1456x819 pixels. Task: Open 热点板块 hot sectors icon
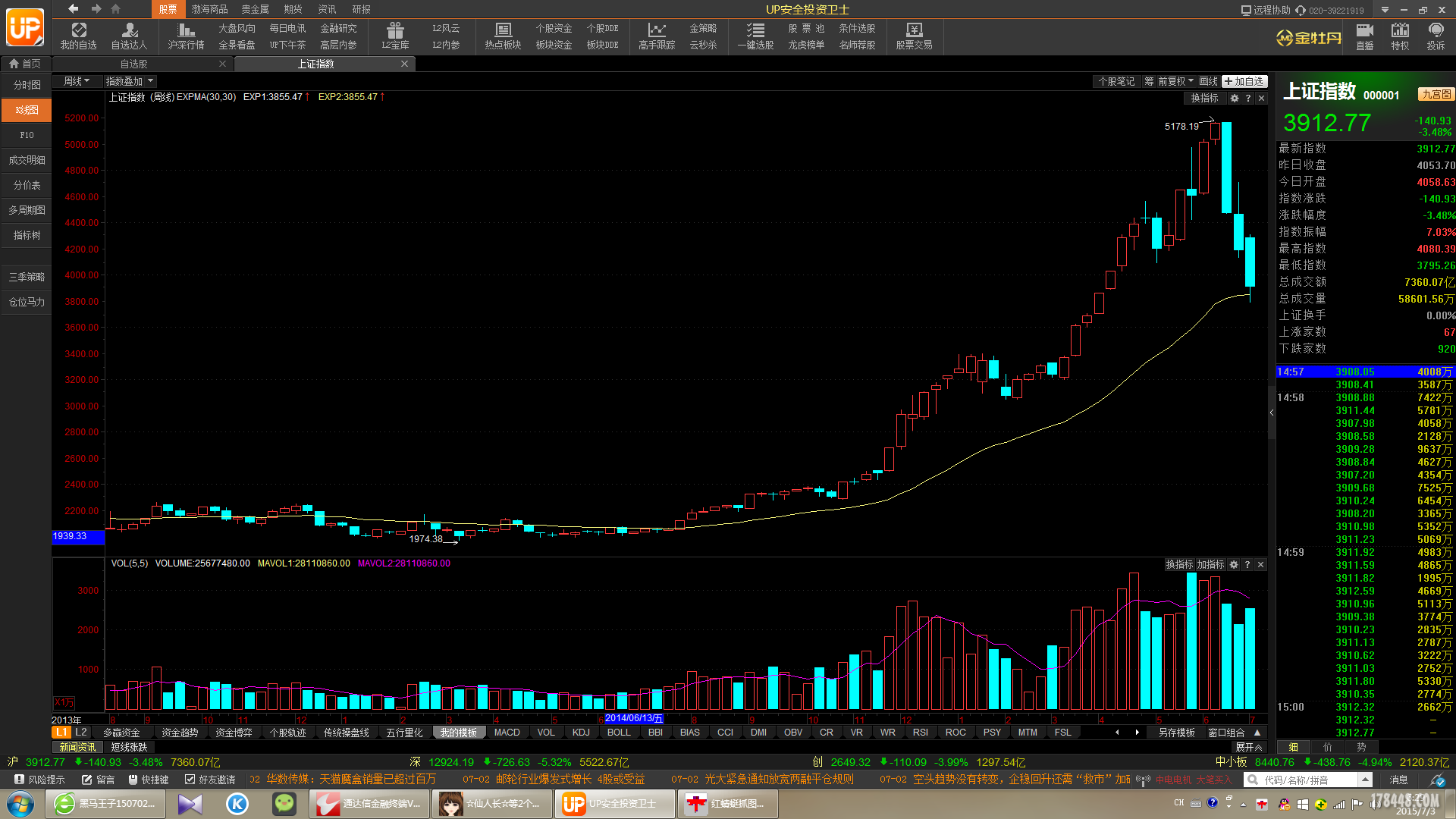click(x=503, y=36)
